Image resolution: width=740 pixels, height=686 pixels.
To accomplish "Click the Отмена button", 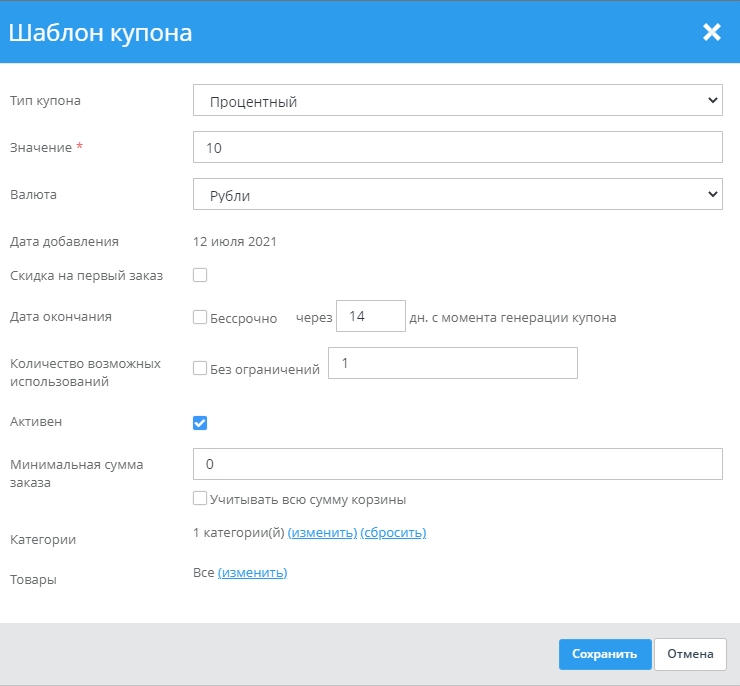I will click(690, 654).
